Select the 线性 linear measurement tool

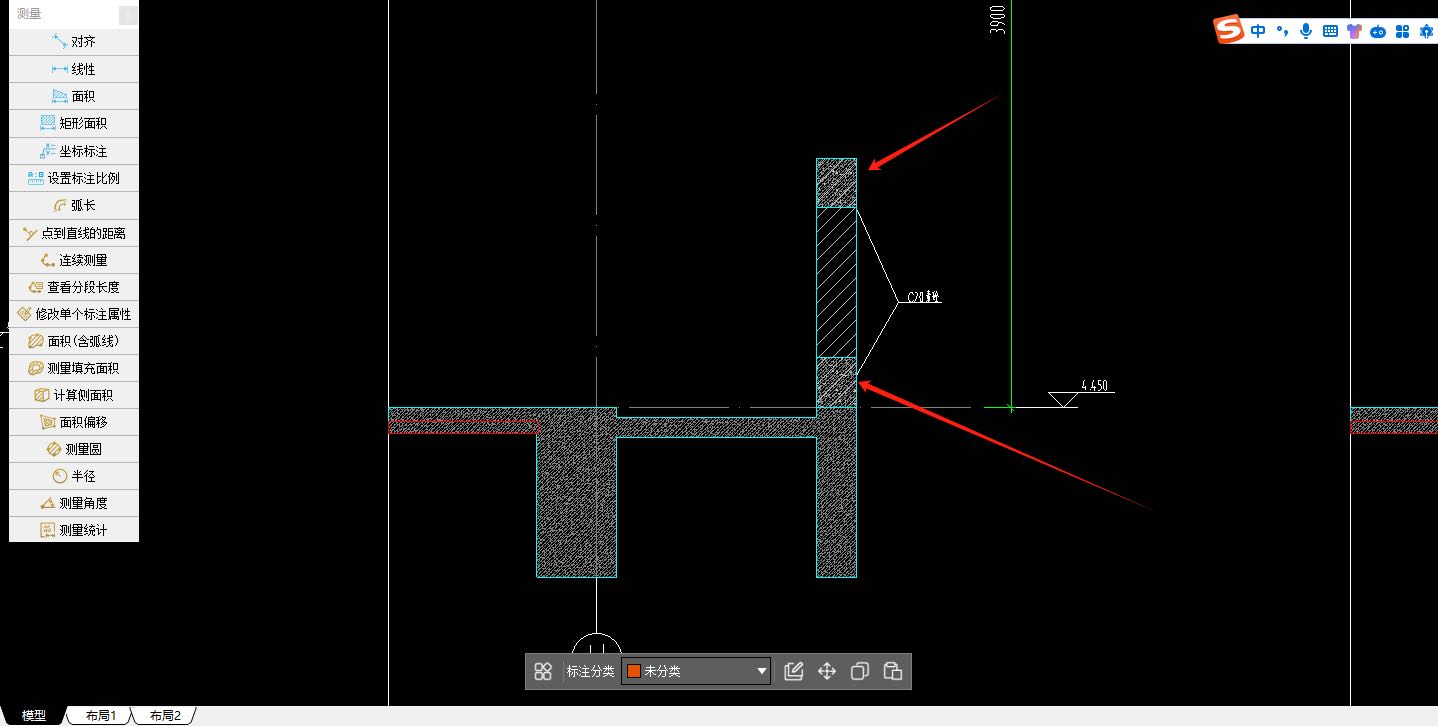pos(74,69)
